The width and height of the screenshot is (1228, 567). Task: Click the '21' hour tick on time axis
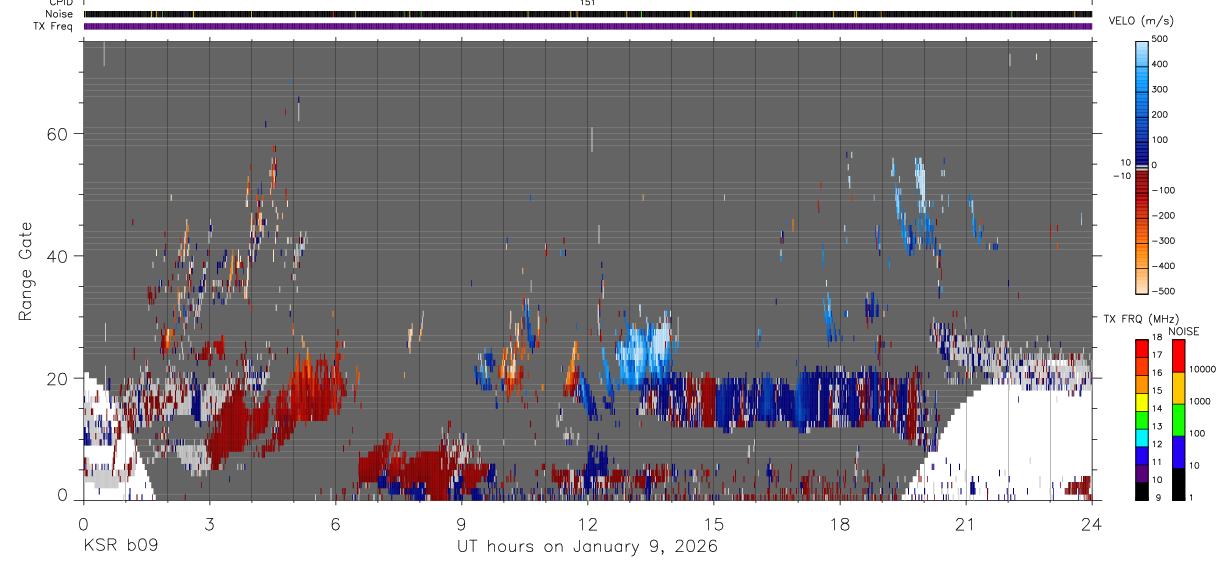[x=965, y=523]
